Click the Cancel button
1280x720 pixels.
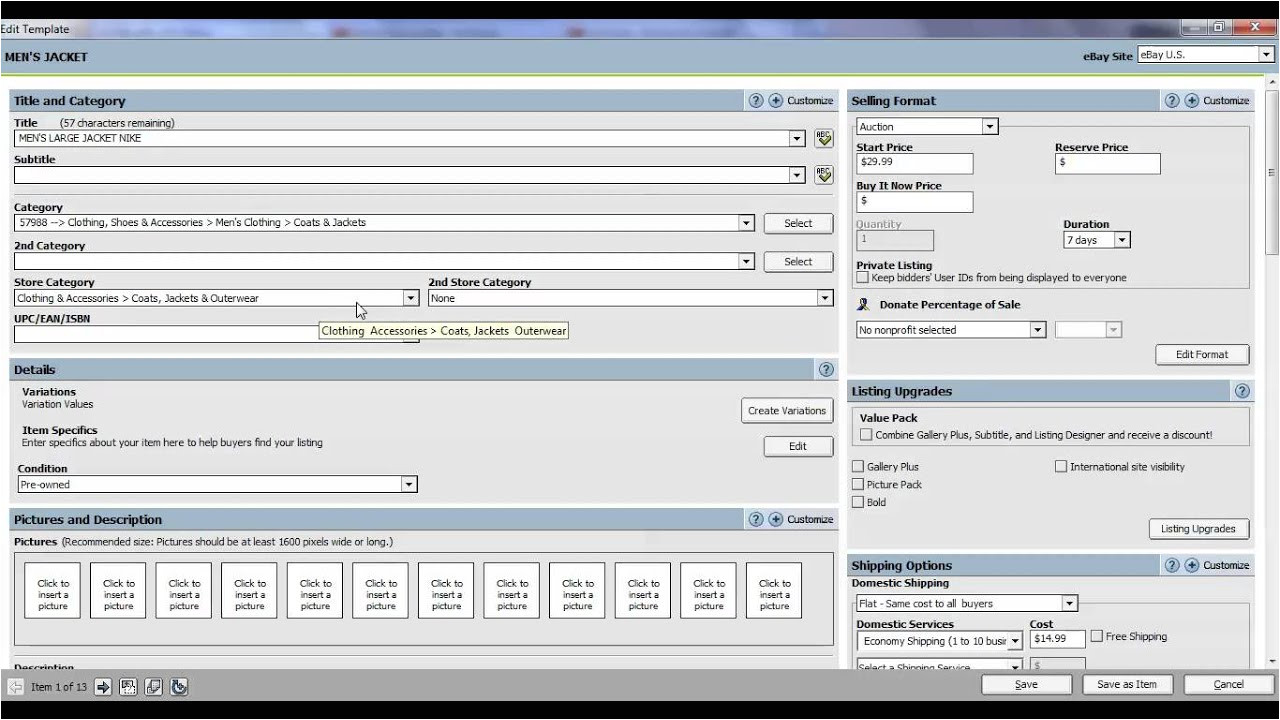[x=1228, y=685]
